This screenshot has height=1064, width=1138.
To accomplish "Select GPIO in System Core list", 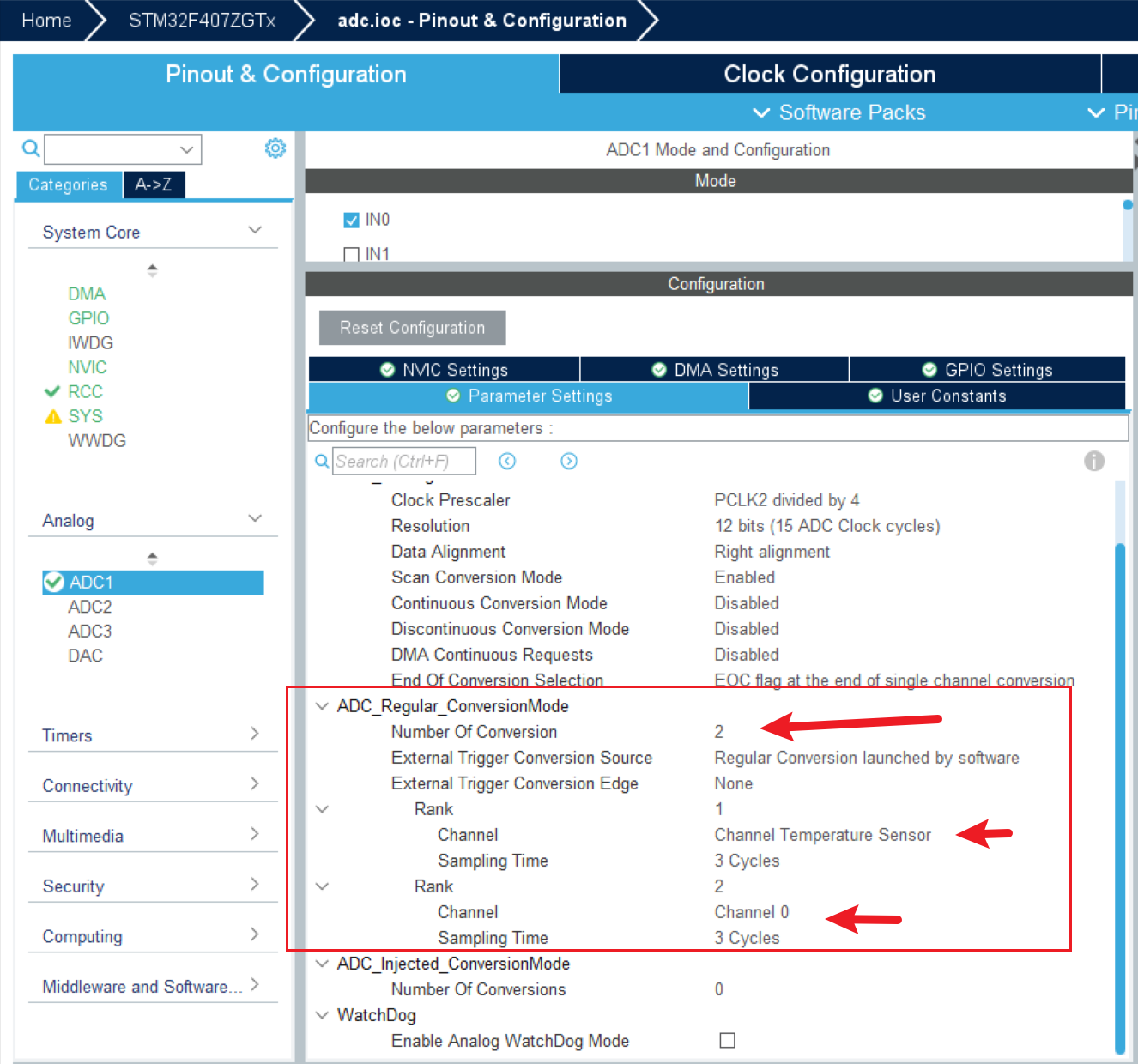I will pos(88,318).
